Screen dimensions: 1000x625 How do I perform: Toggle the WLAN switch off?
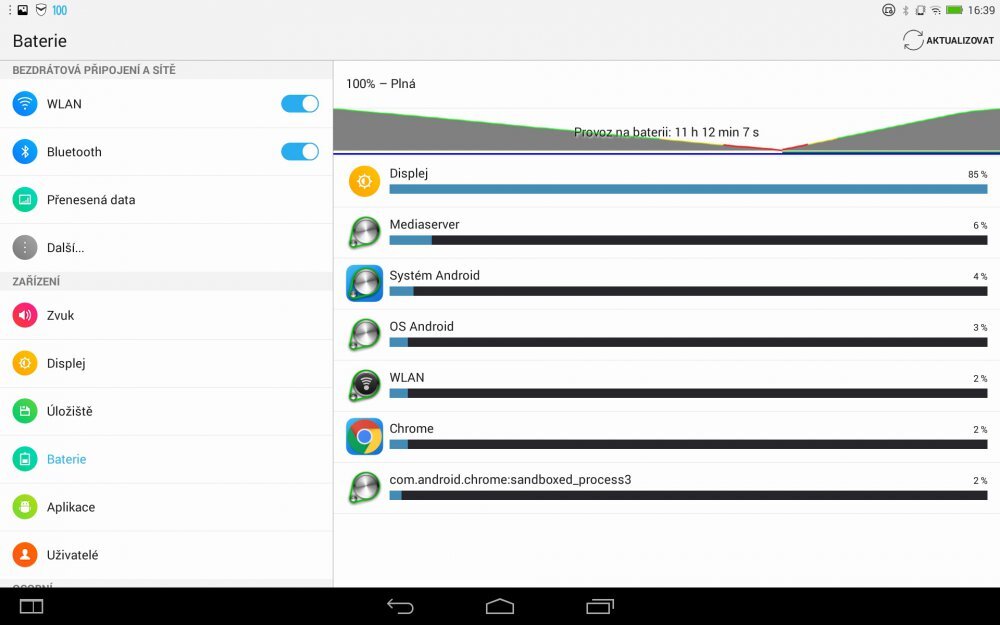[299, 103]
